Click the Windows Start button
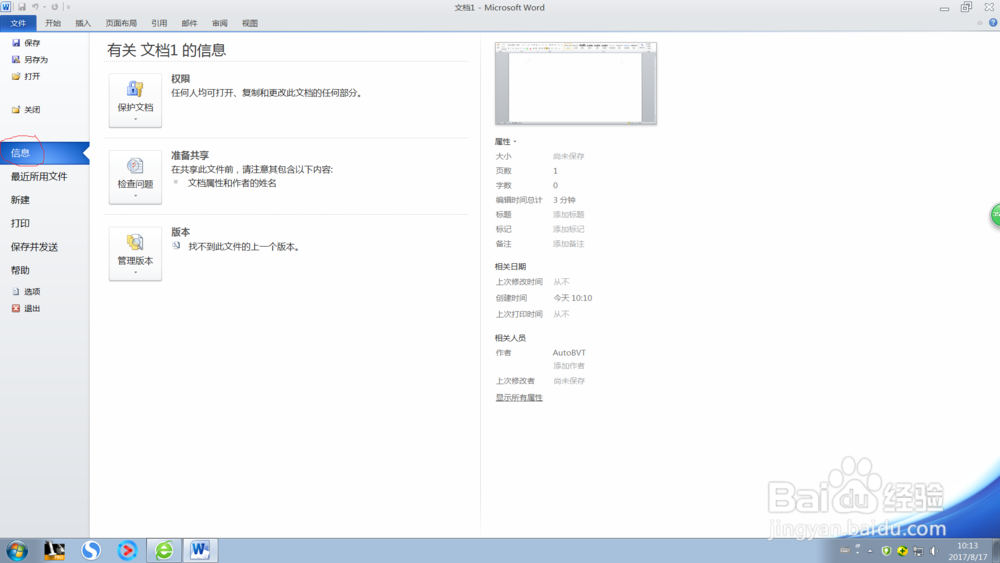1000x563 pixels. pos(17,550)
